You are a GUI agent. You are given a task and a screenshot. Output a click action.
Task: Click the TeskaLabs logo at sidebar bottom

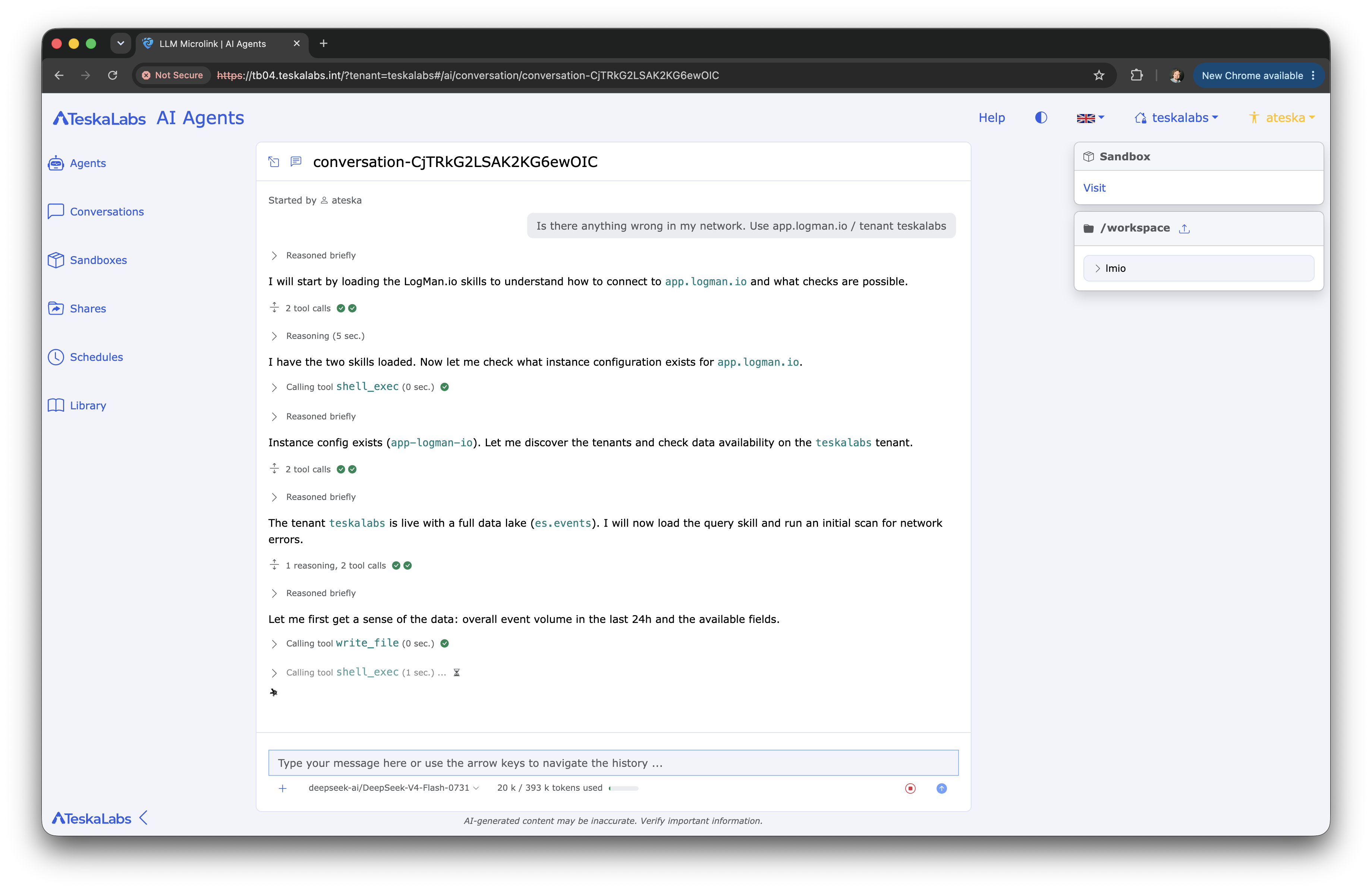click(x=92, y=818)
